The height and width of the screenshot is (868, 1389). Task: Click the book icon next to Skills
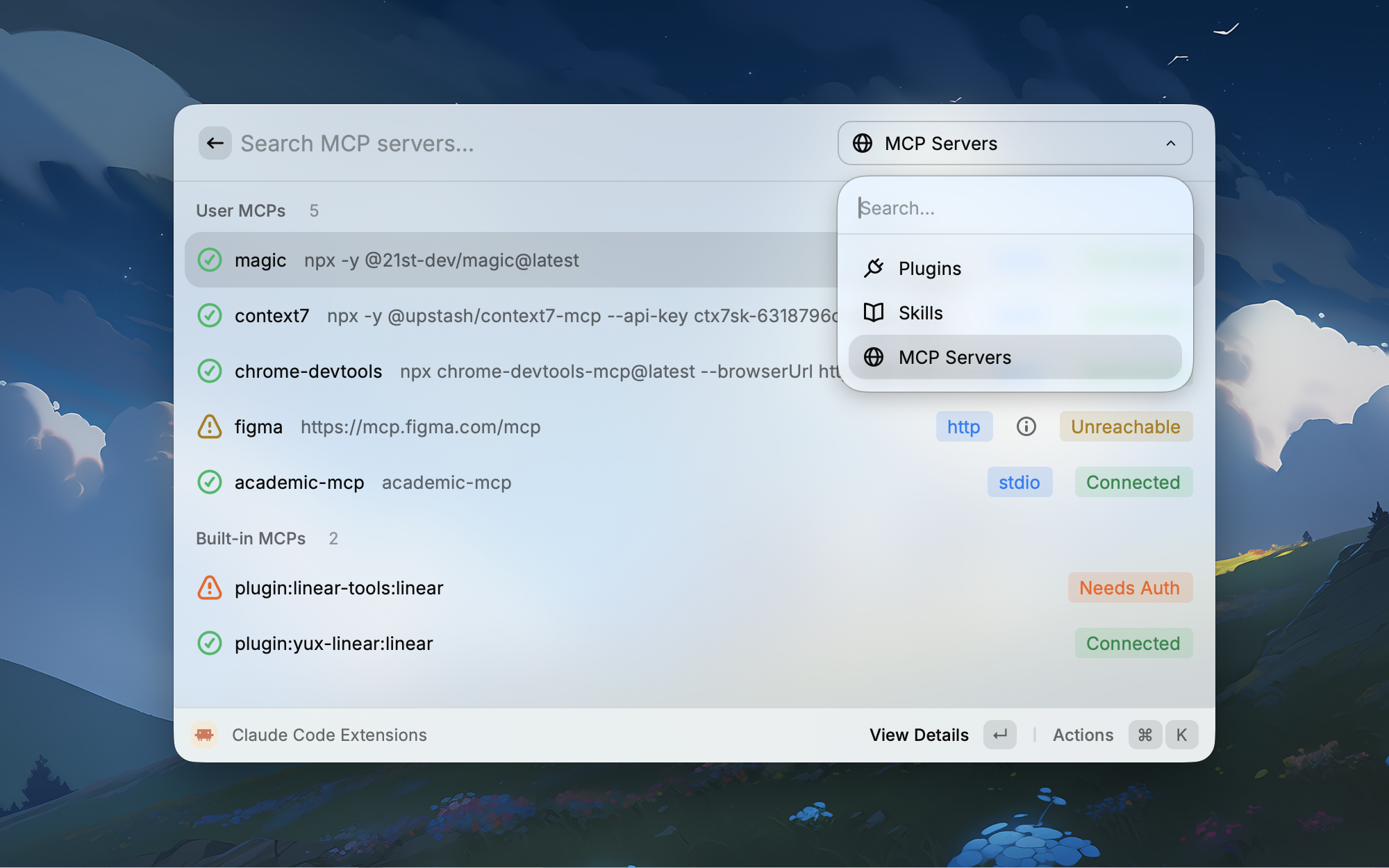click(x=875, y=312)
